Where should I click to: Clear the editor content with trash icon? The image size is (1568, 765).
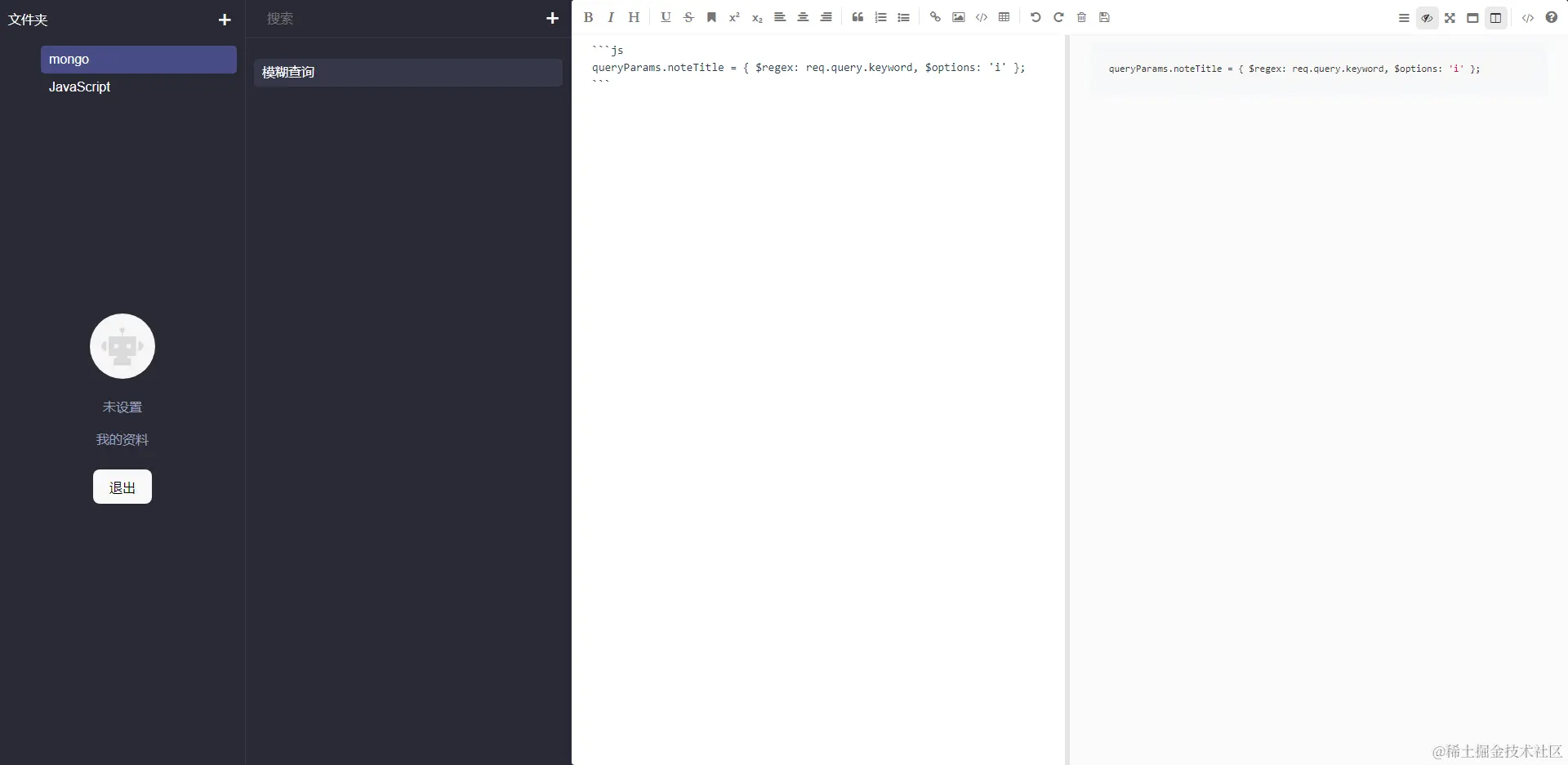click(1081, 17)
